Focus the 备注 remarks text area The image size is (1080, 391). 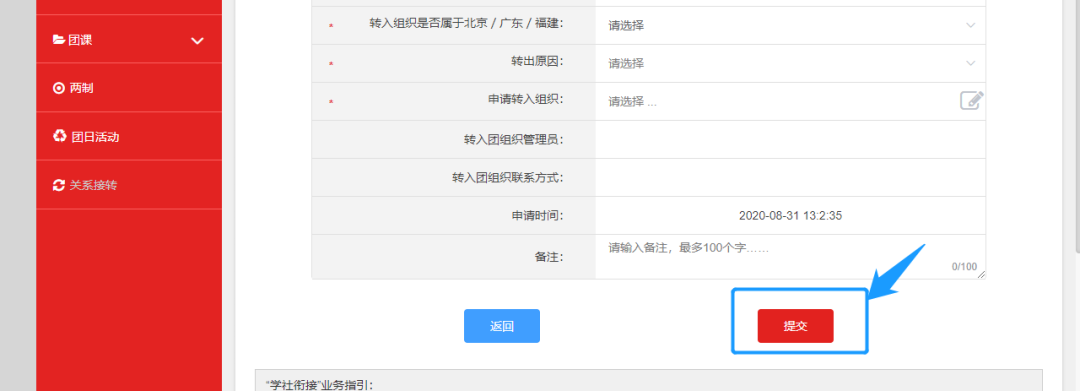pyautogui.click(x=790, y=257)
